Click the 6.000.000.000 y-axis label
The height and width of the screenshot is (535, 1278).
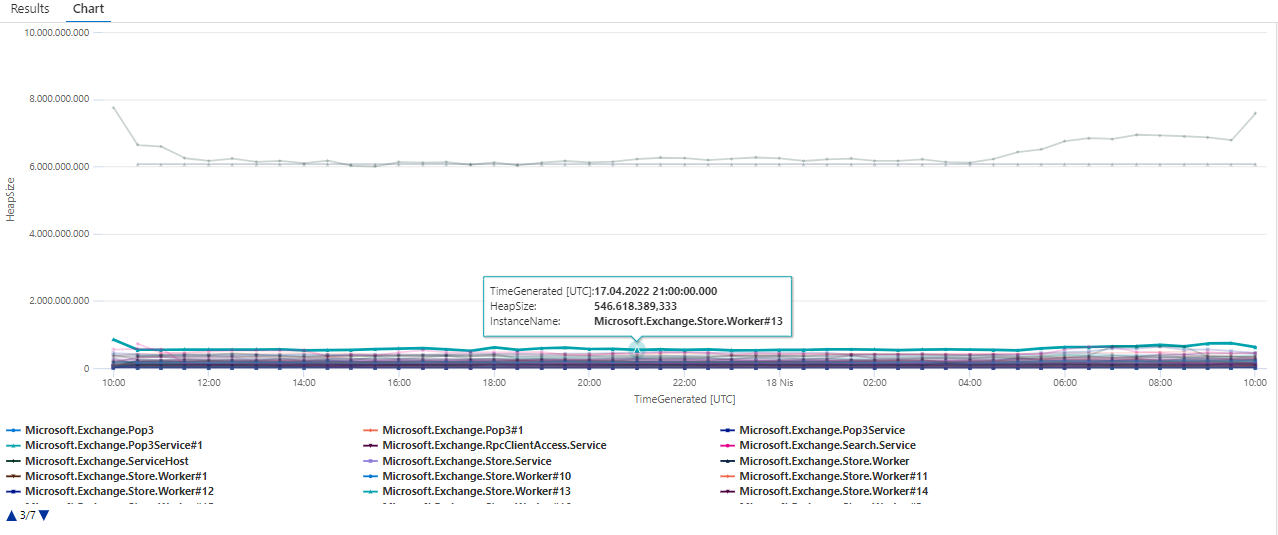point(56,167)
